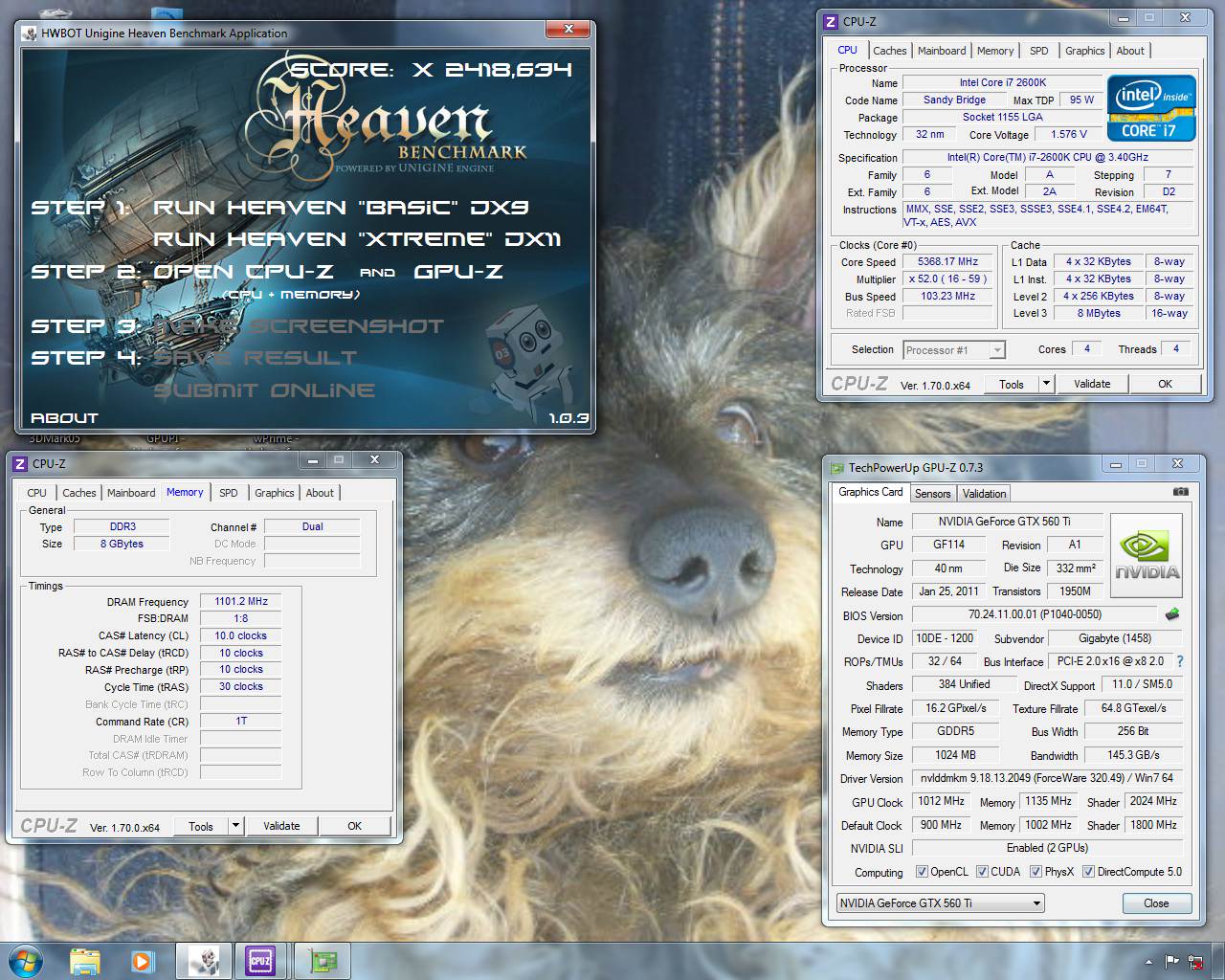Open Graphics tab in CPU-Z CPU window
This screenshot has height=980, width=1225.
tap(1084, 51)
